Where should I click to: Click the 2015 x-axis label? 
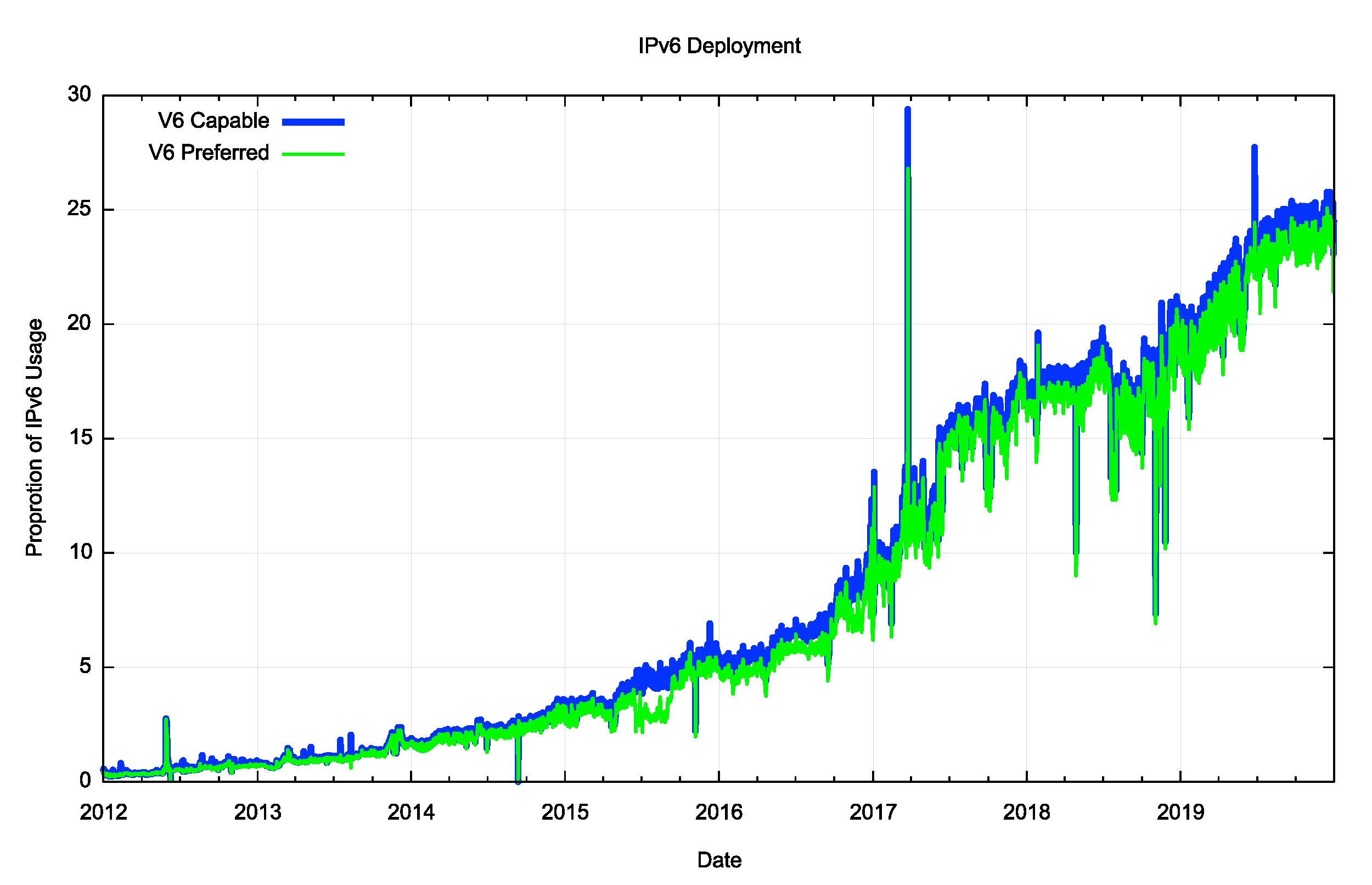pos(565,812)
